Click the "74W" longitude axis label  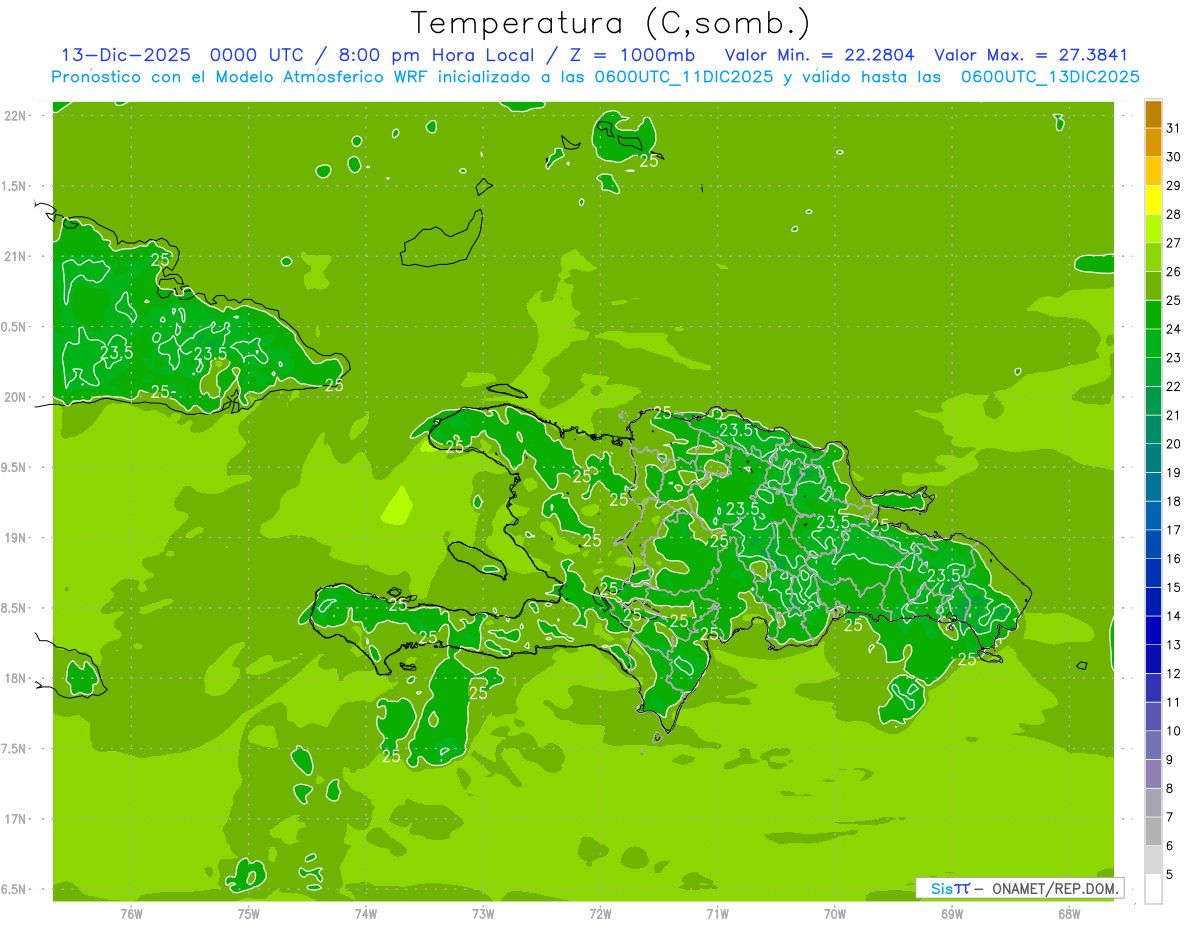coord(366,914)
